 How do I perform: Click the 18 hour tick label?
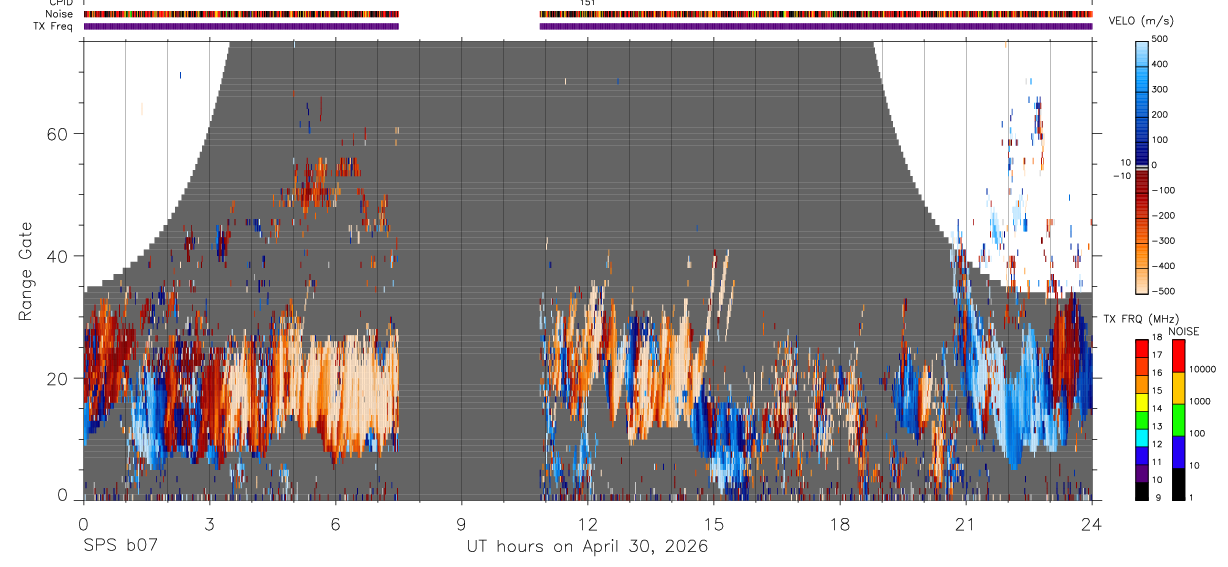tap(840, 524)
